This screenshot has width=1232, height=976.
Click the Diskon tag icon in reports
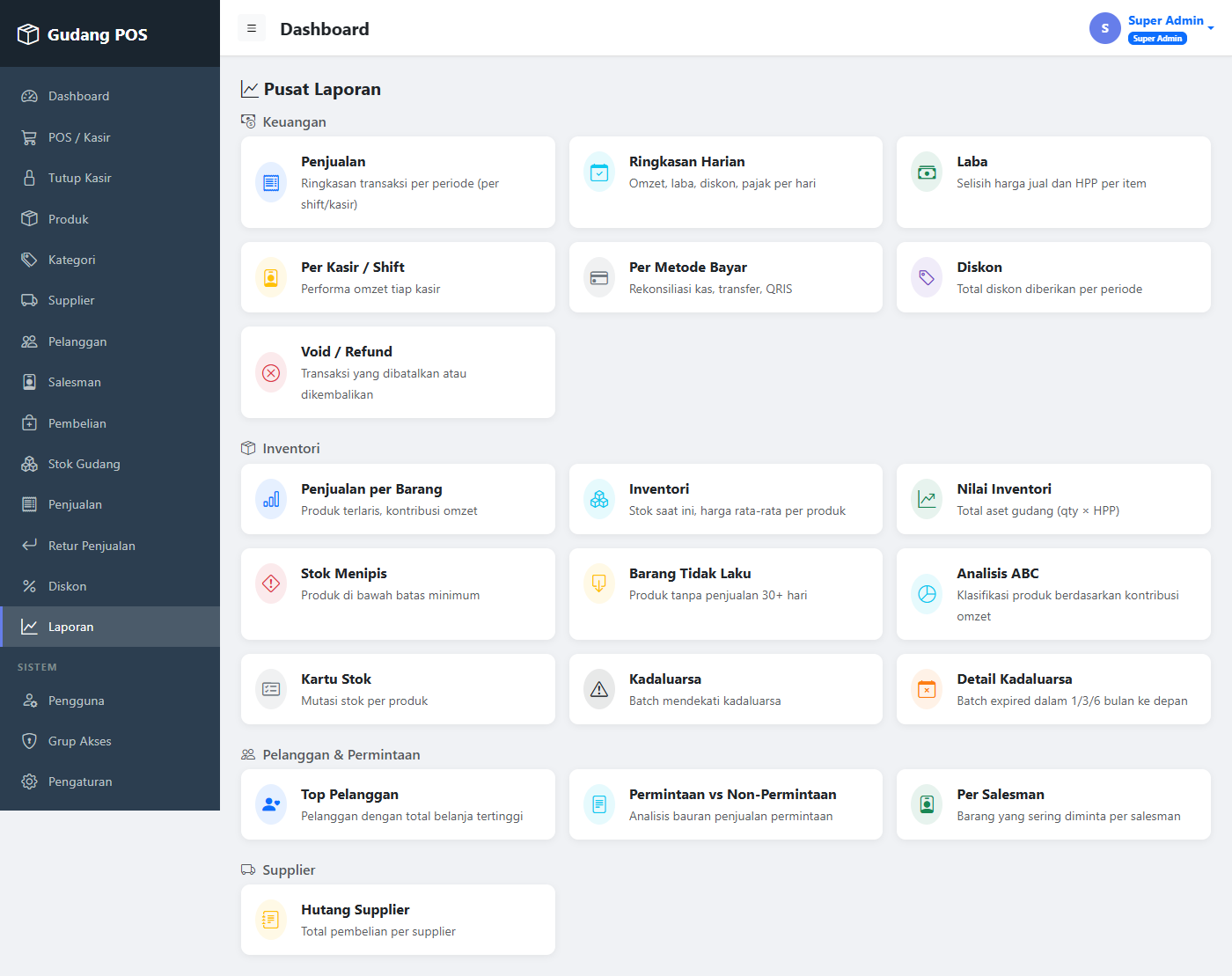click(927, 278)
